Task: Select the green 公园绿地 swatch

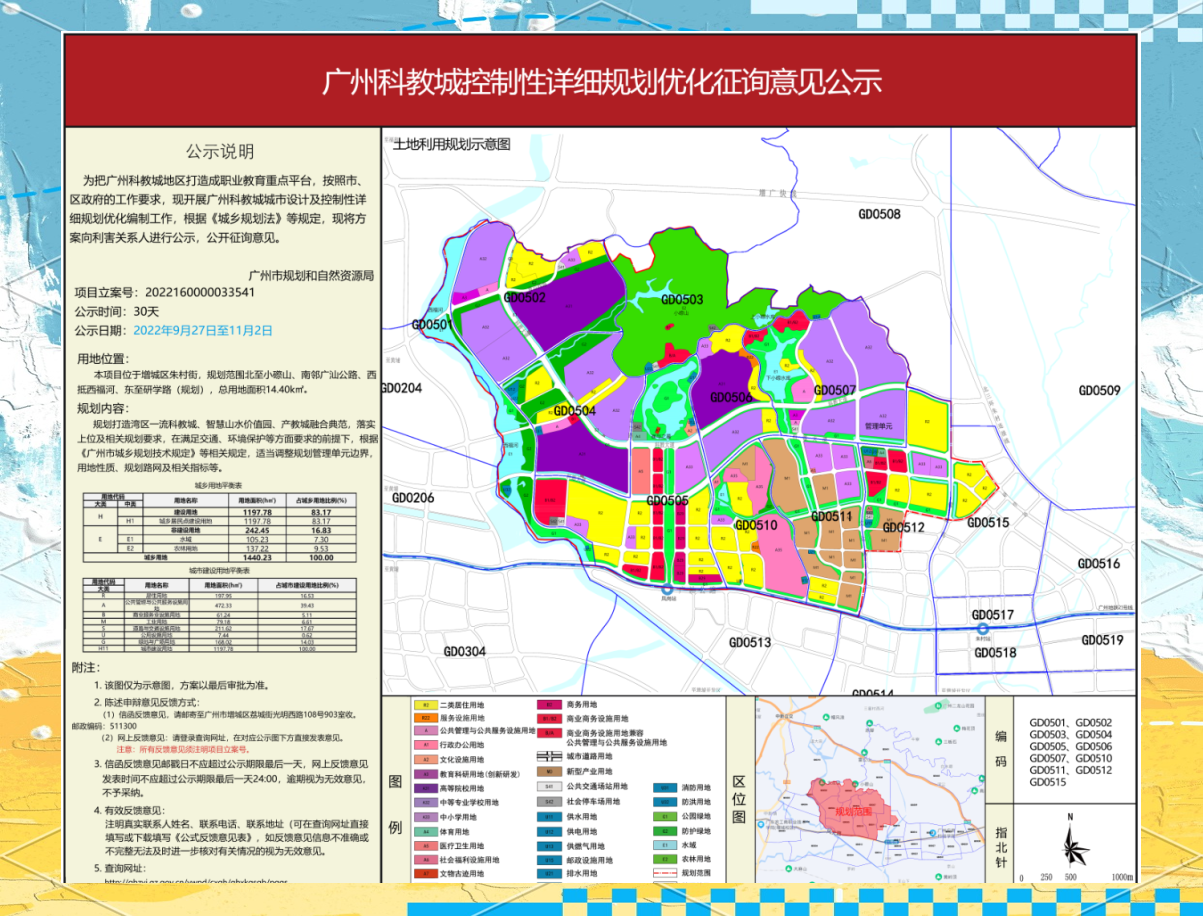Action: 665,816
